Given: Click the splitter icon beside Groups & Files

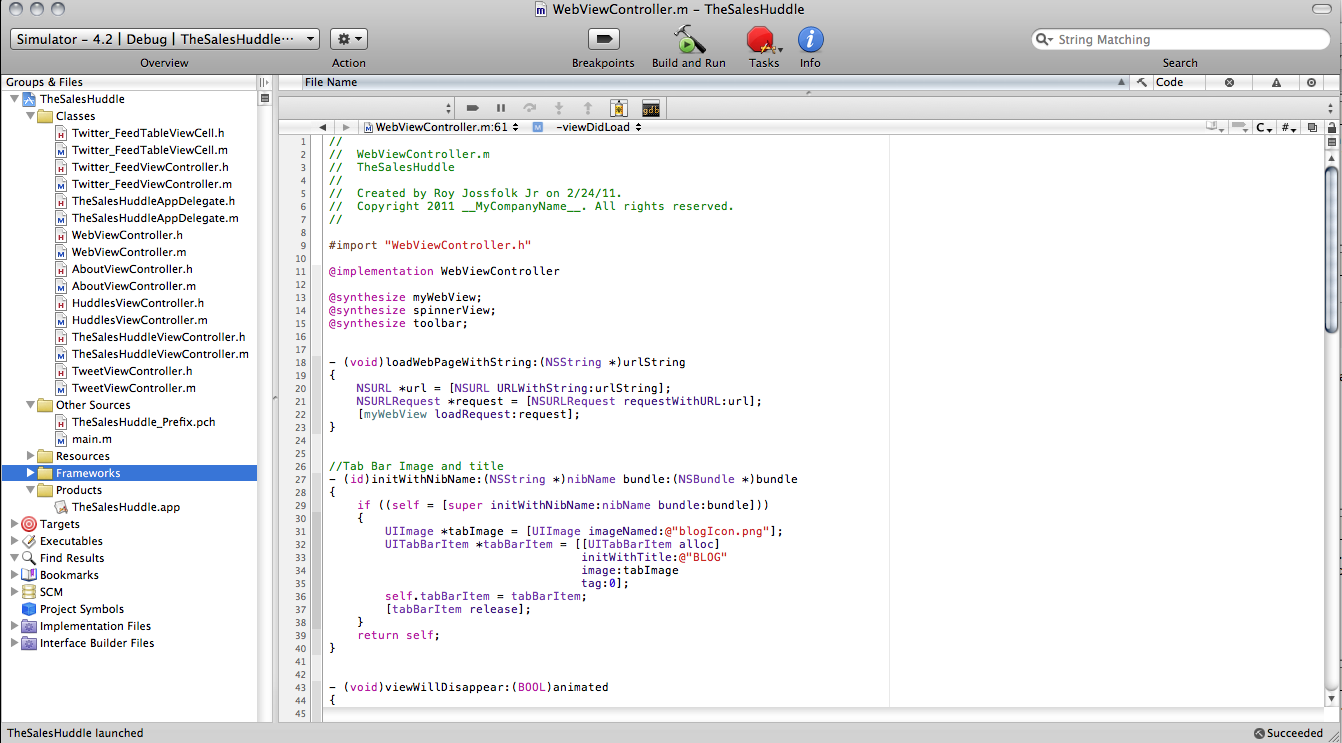Looking at the screenshot, I should point(264,82).
